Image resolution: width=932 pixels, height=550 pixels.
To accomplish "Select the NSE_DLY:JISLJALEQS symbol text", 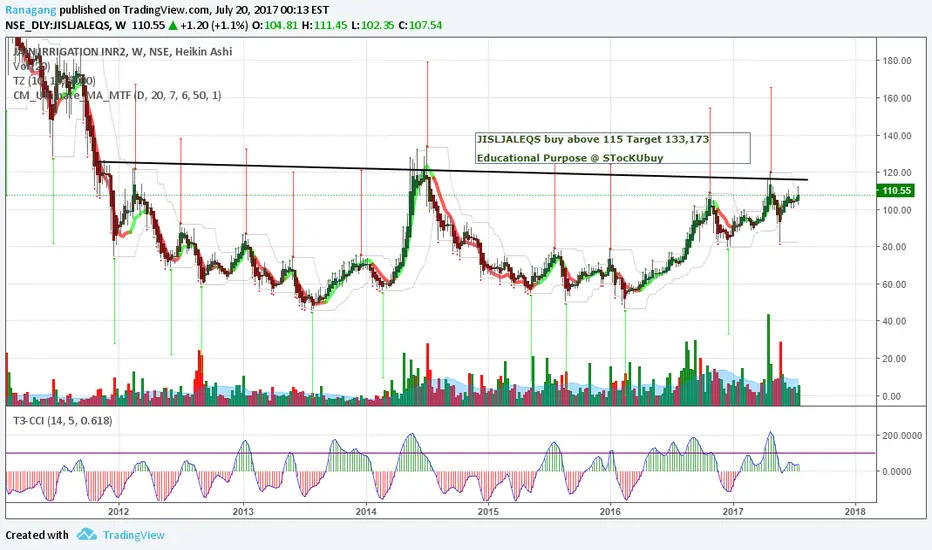I will click(59, 25).
